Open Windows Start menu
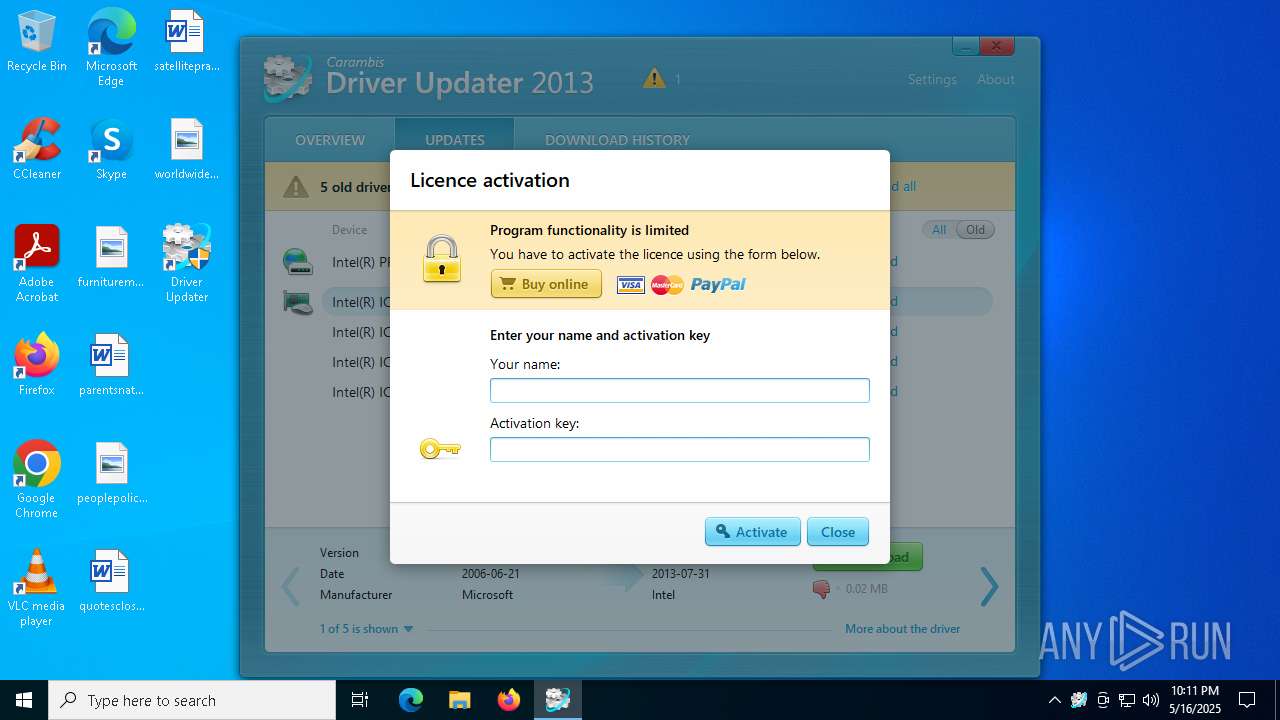The image size is (1280, 720). coord(24,700)
